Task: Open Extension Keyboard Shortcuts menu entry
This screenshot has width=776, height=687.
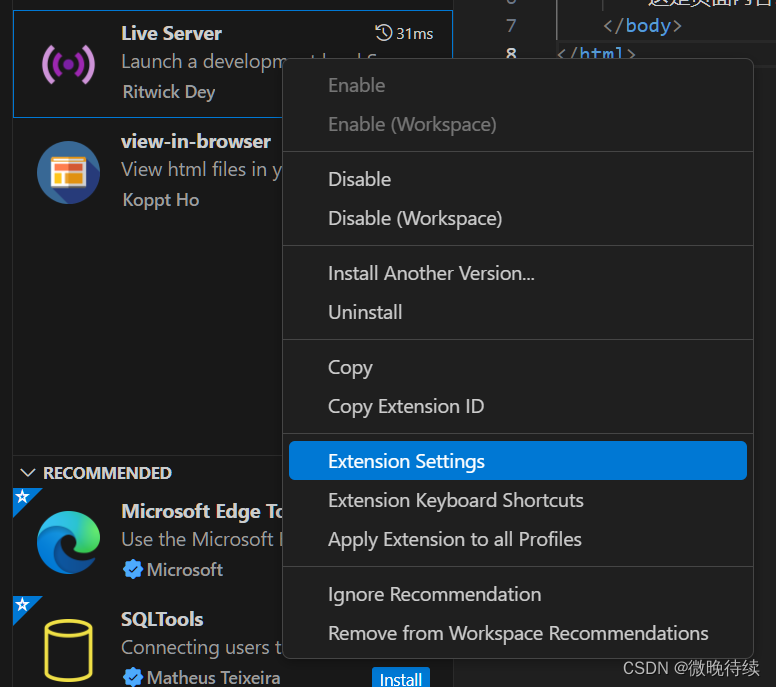Action: [x=518, y=500]
